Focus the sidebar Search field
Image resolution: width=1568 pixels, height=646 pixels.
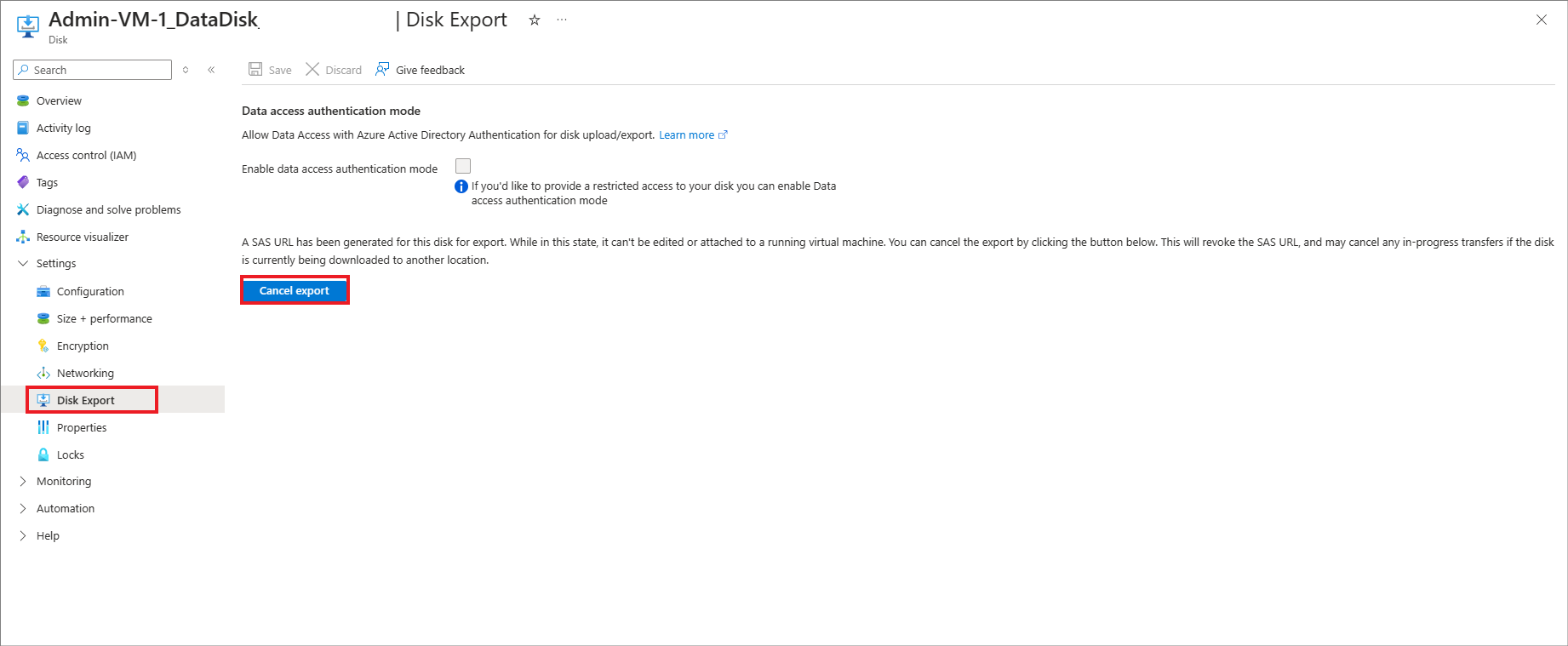coord(93,70)
